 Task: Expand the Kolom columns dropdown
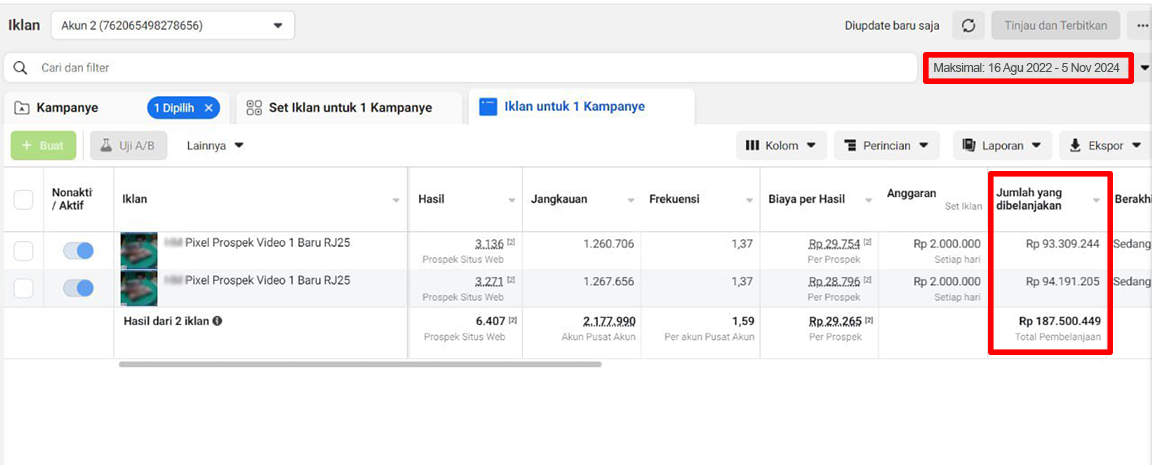click(781, 146)
